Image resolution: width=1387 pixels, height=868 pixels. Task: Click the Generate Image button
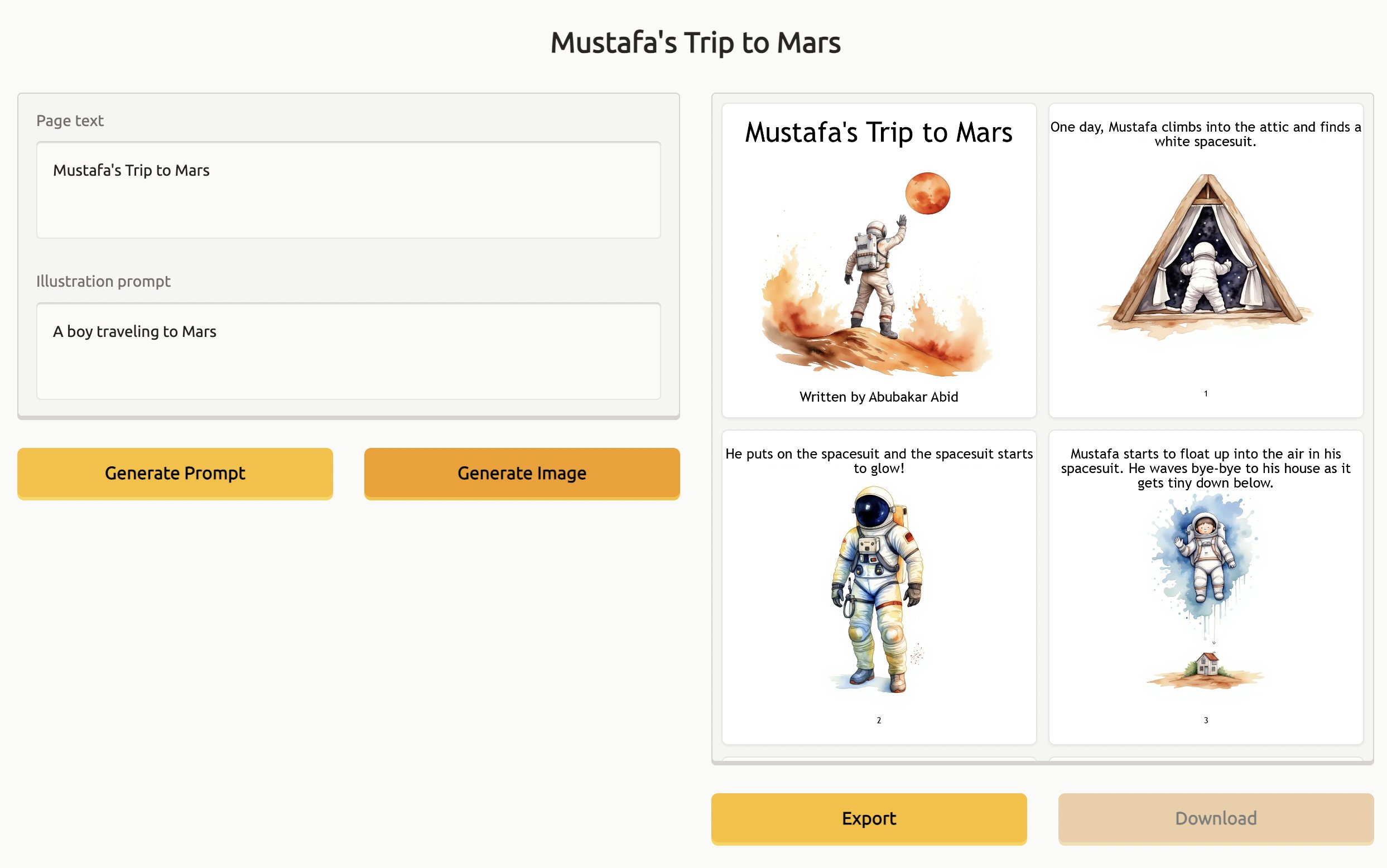521,473
